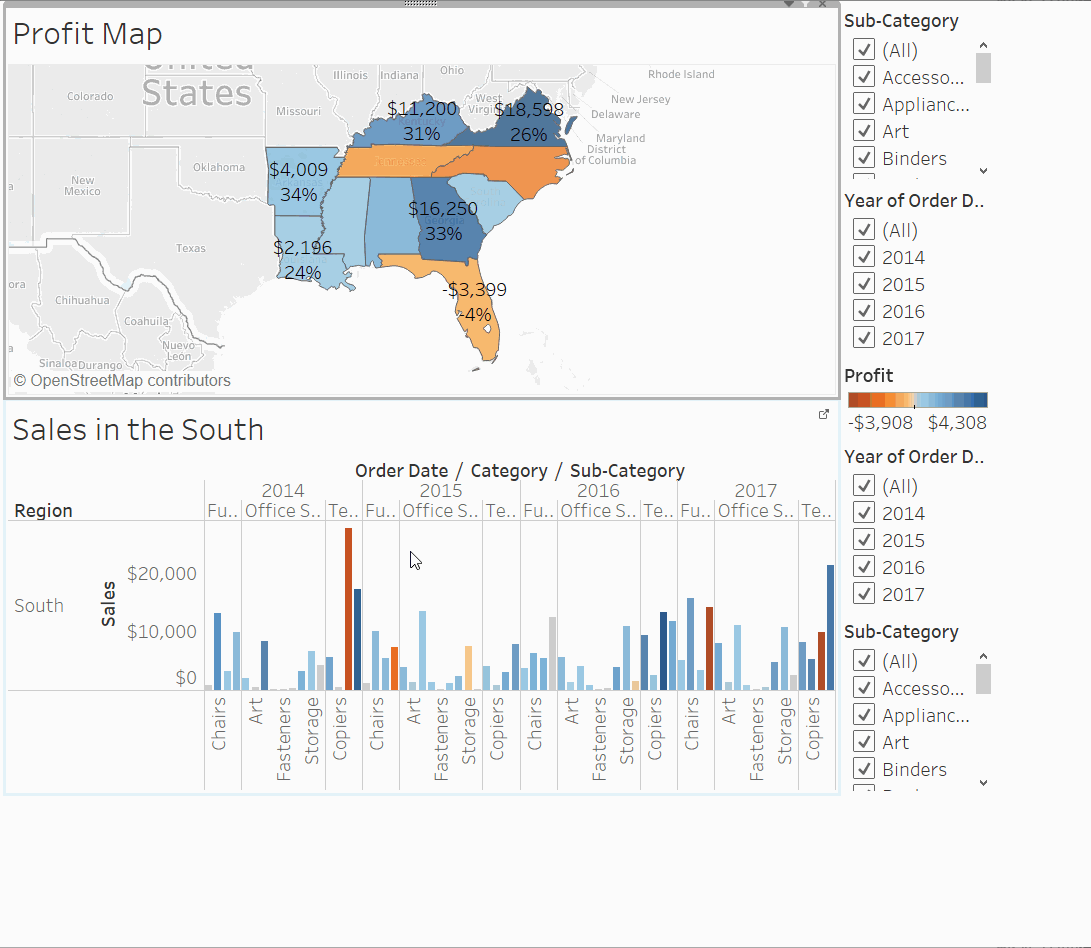Click scroll-down arrow in the upper Sub-Category filter

983,171
